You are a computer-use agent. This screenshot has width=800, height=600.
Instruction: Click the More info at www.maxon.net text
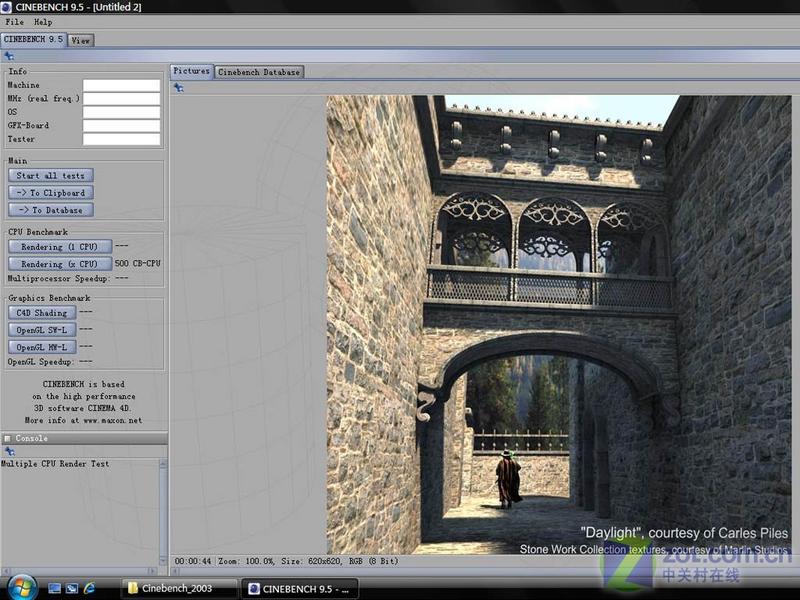click(x=83, y=421)
